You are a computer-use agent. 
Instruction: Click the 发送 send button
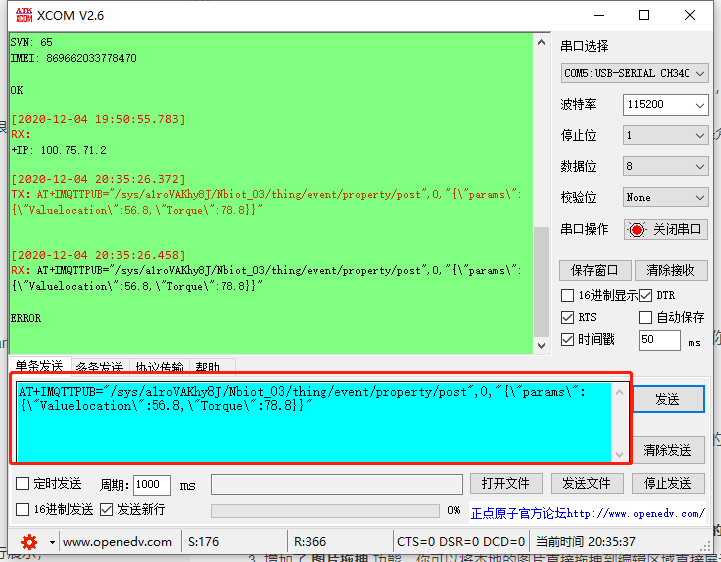click(x=668, y=399)
